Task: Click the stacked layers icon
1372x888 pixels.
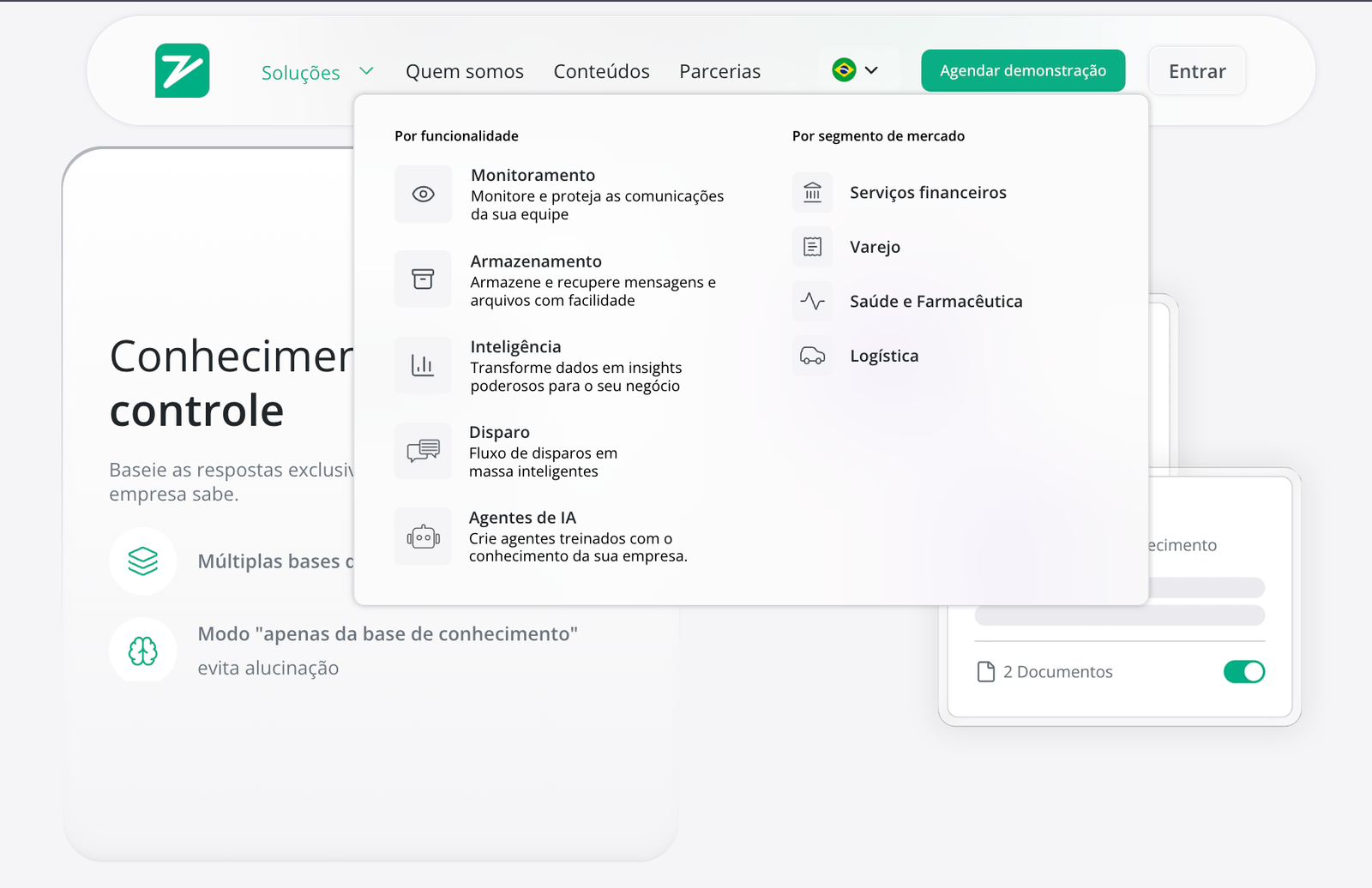Action: [x=142, y=561]
